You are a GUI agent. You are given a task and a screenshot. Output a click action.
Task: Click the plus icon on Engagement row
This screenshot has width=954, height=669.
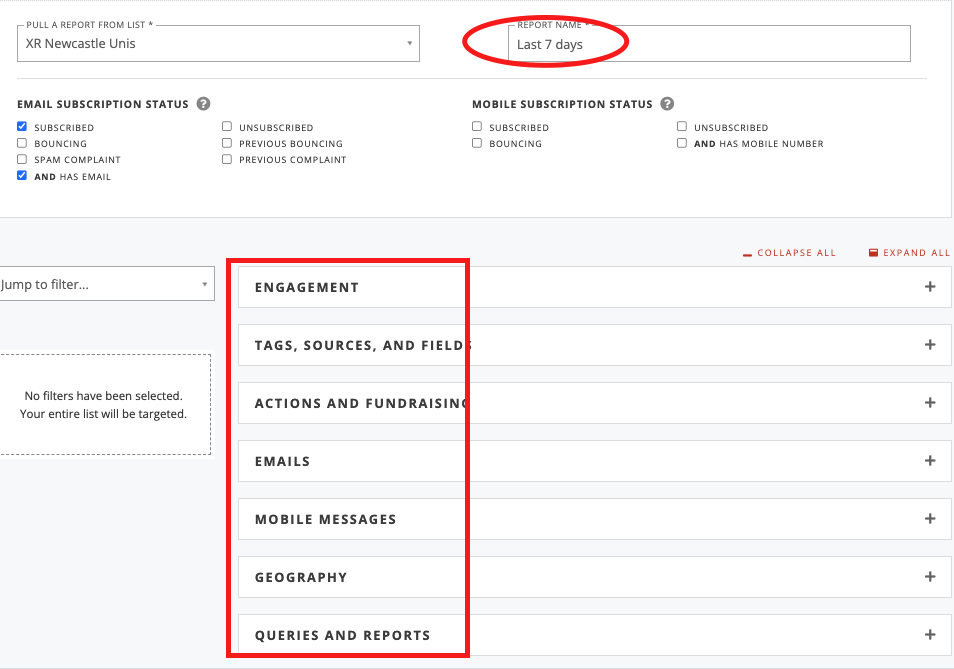point(930,286)
